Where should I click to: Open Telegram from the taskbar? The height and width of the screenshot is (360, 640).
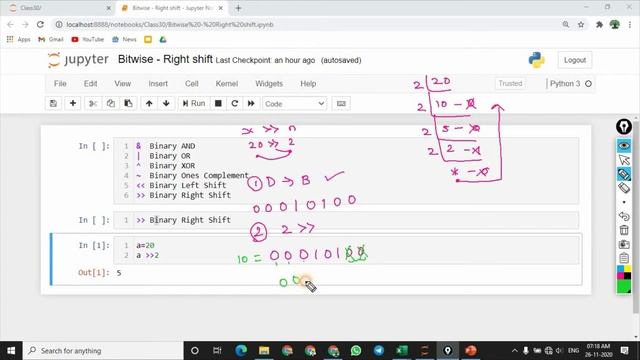point(379,351)
